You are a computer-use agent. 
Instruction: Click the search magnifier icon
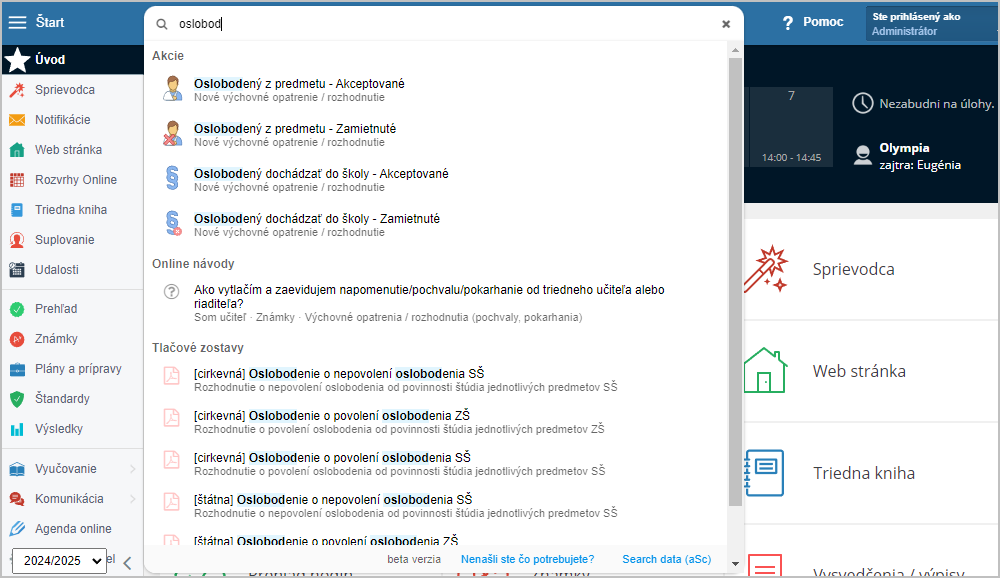coord(162,24)
